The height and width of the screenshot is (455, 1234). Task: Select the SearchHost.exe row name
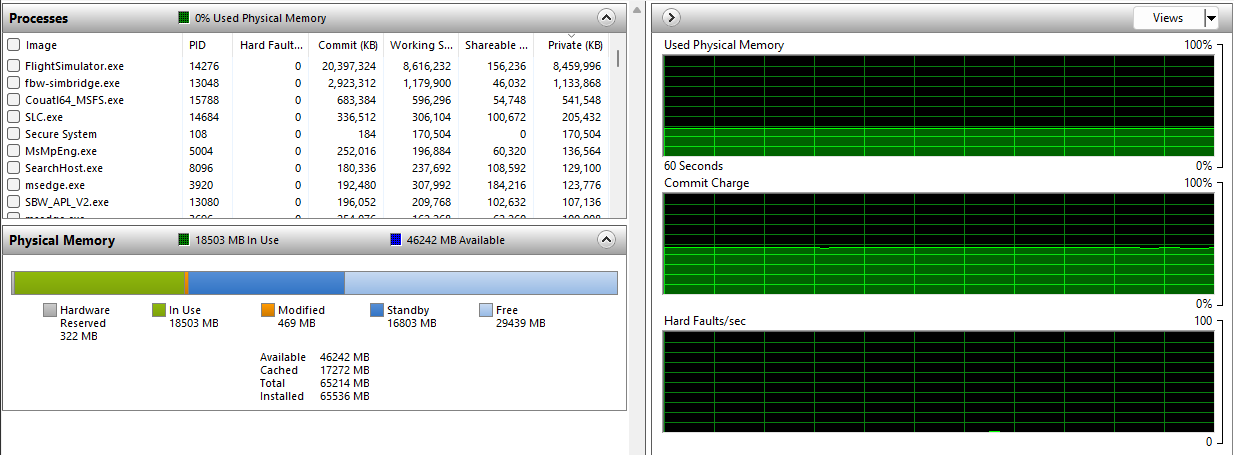64,168
